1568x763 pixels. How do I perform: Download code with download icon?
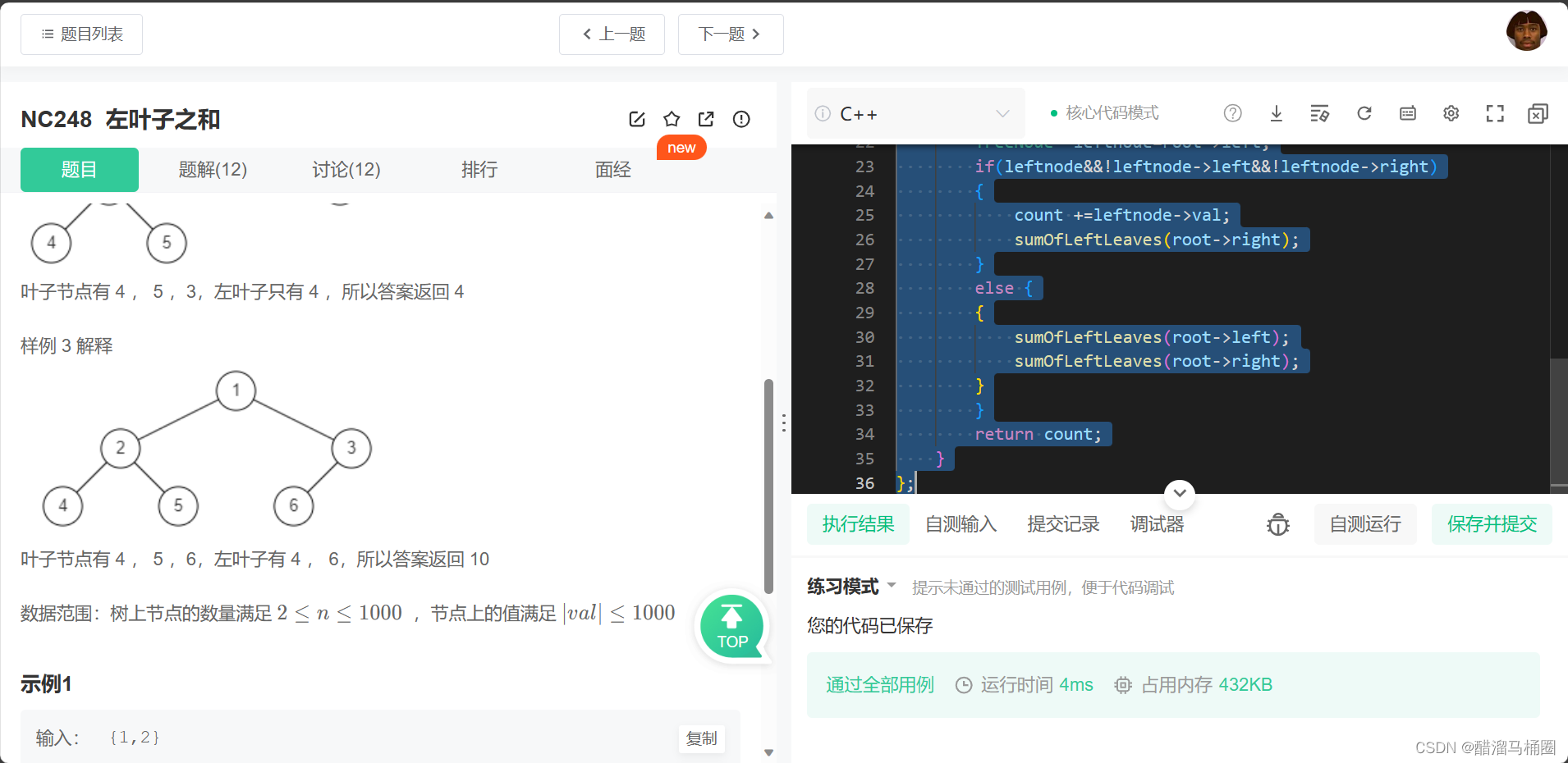1276,113
